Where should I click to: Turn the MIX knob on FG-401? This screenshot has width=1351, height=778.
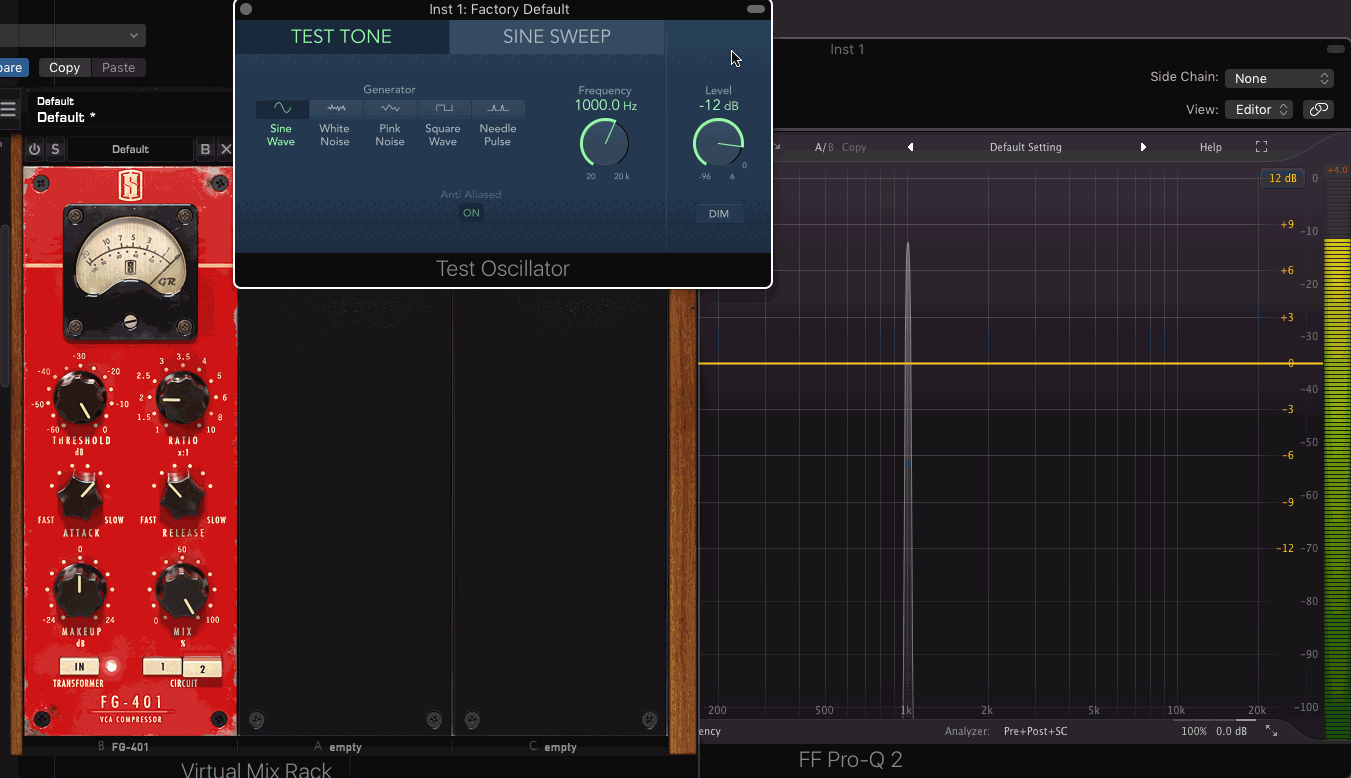tap(182, 590)
